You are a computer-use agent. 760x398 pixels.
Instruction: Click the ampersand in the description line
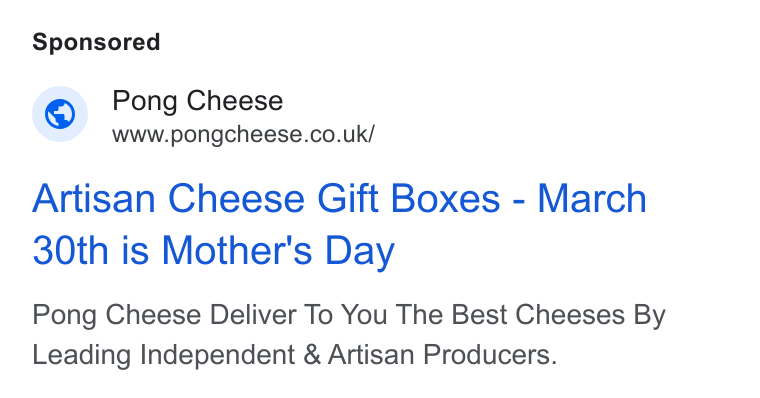click(x=312, y=355)
